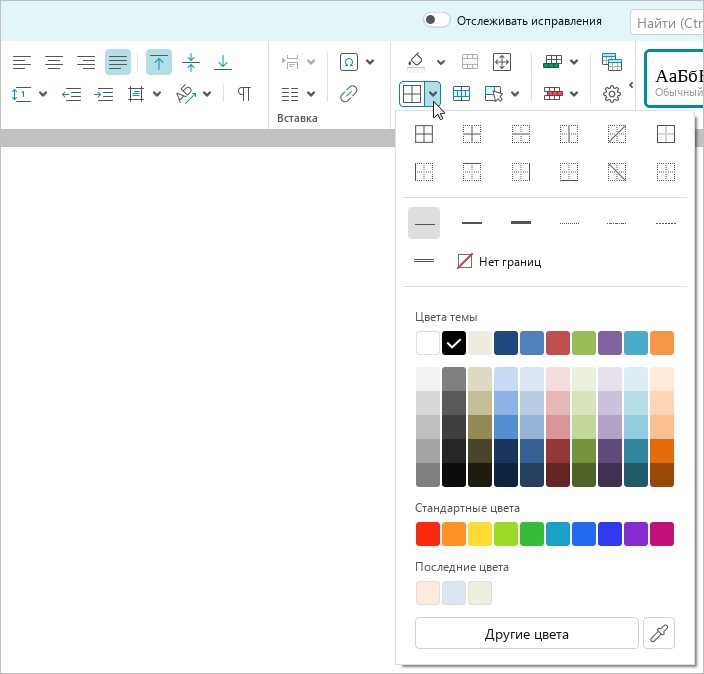
Task: Open cell margins dropdown arrow
Action: 157,94
